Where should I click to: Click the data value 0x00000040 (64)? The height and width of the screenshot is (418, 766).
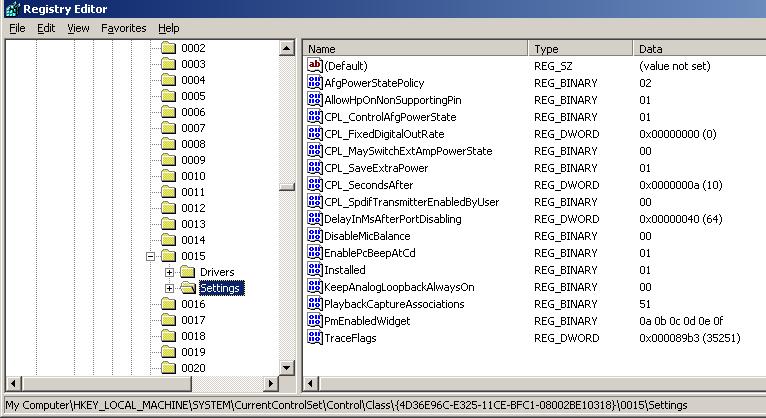tap(680, 219)
